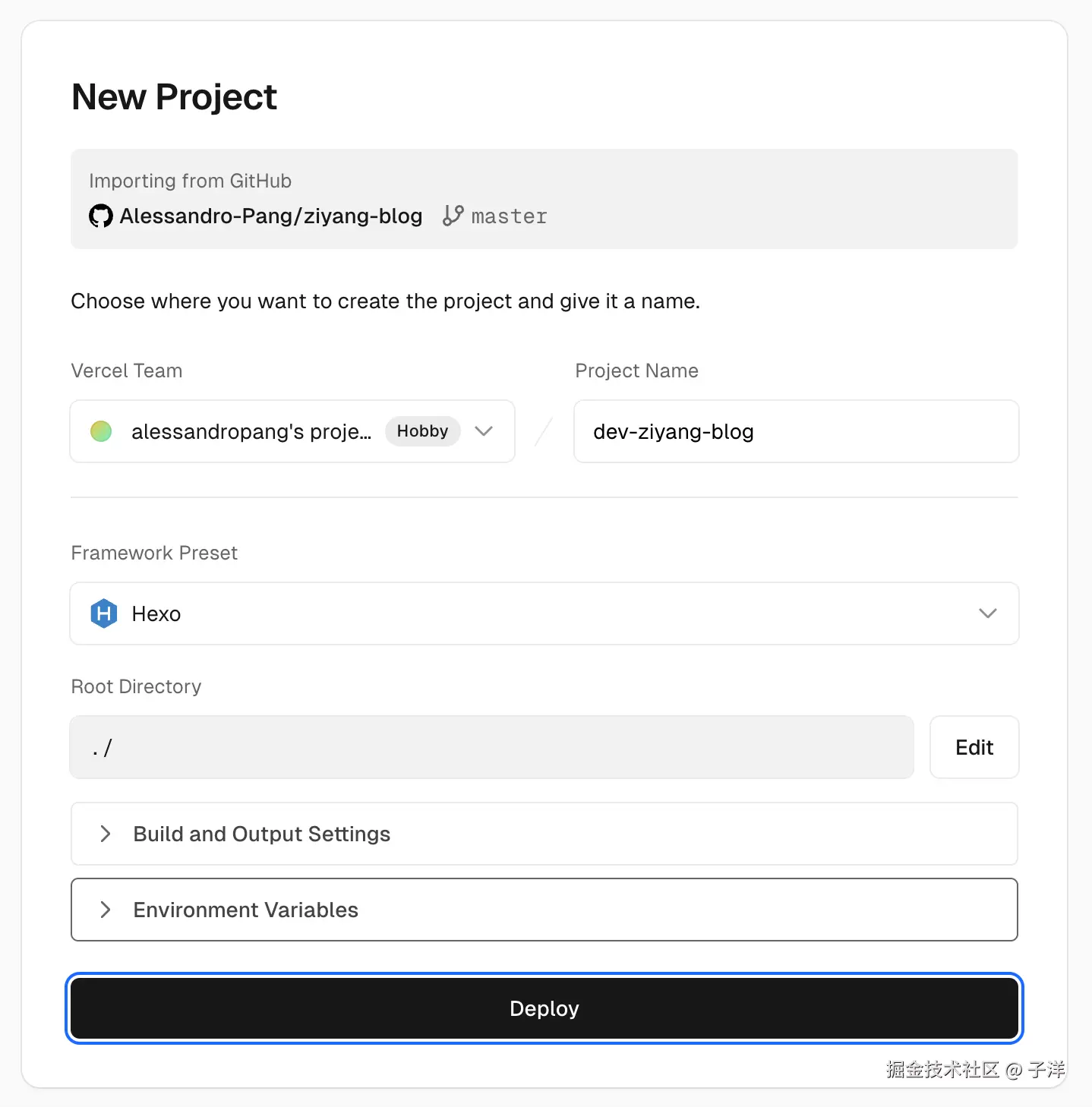Click Edit next to Root Directory
The image size is (1092, 1107).
[974, 747]
